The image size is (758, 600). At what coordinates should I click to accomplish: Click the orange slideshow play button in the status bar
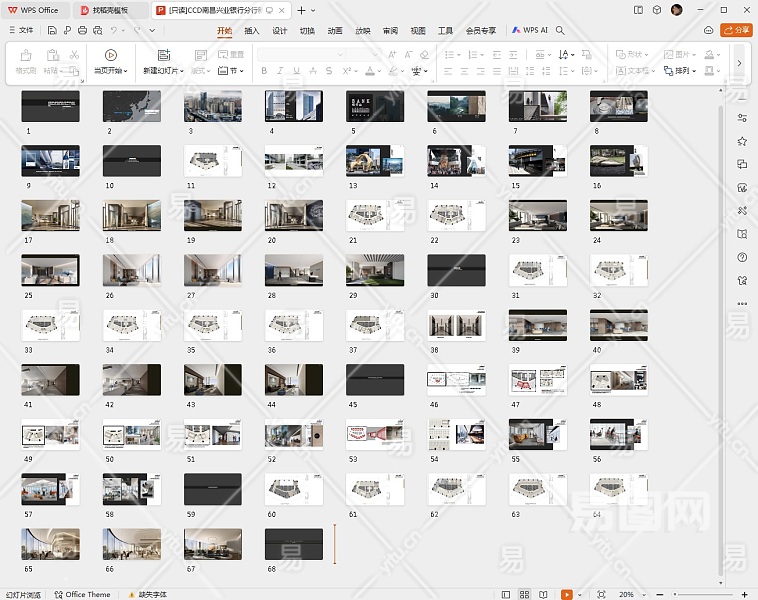tap(567, 594)
